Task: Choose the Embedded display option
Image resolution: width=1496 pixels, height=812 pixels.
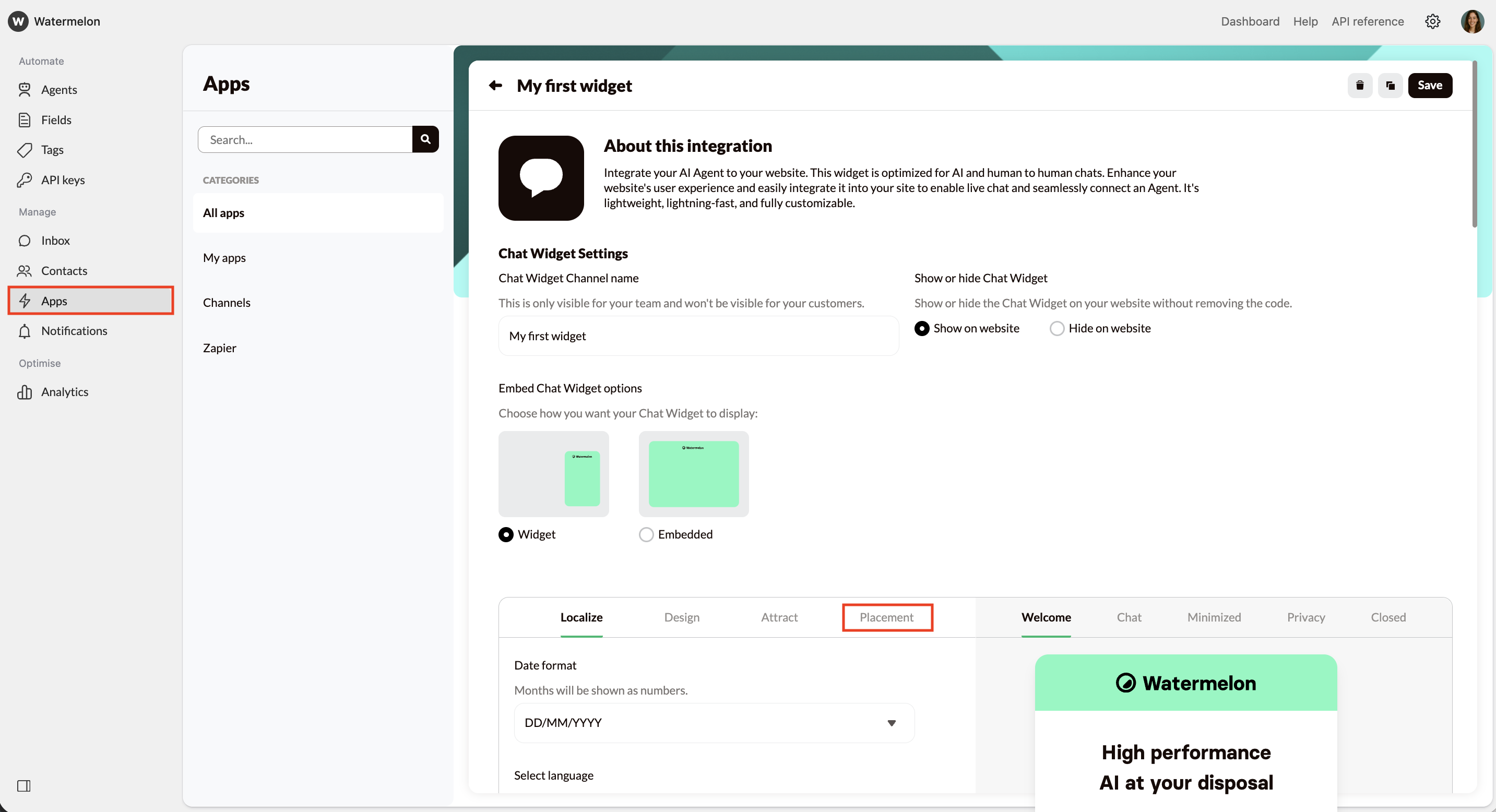Action: (646, 534)
